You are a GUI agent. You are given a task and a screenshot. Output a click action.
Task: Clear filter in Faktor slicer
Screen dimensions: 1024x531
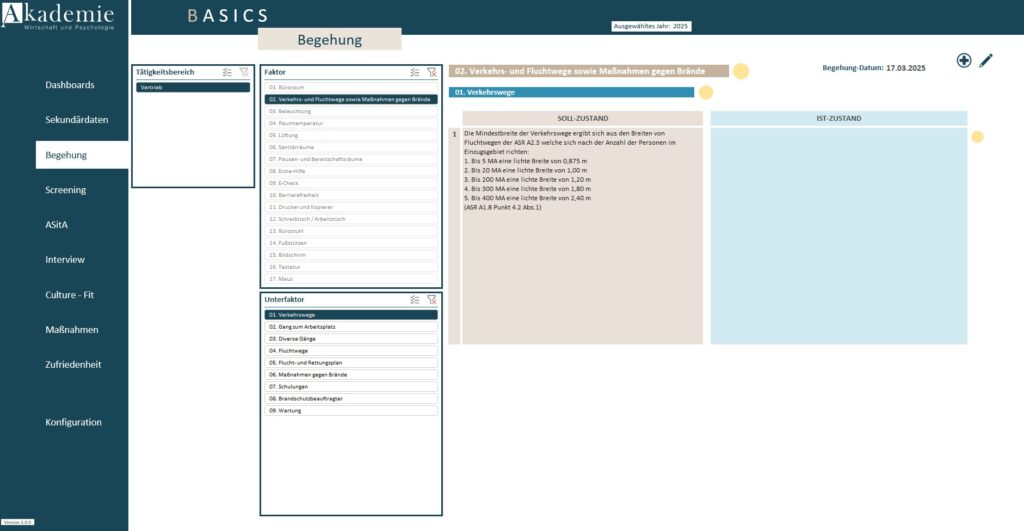(x=431, y=72)
